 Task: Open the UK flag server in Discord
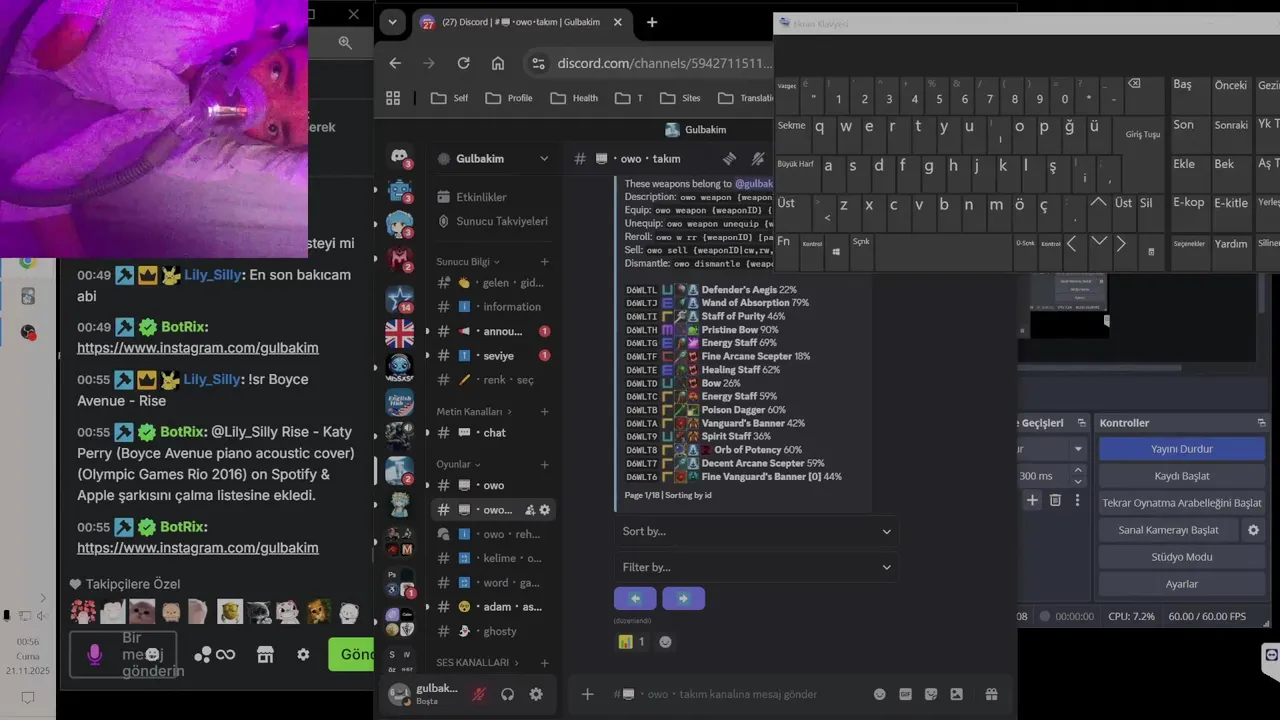coord(399,332)
